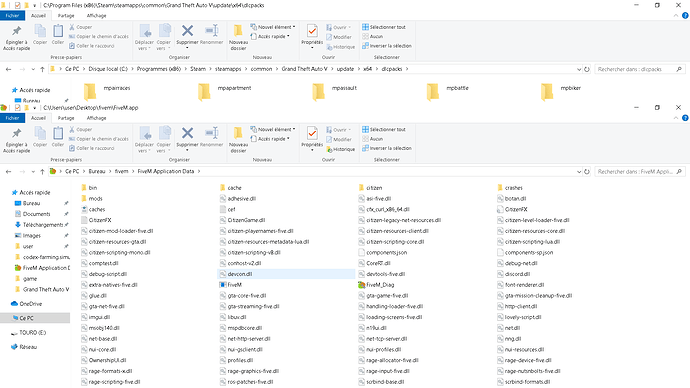Select Documents in FiveM window sidebar
Image resolution: width=690 pixels, height=388 pixels.
pyautogui.click(x=36, y=214)
